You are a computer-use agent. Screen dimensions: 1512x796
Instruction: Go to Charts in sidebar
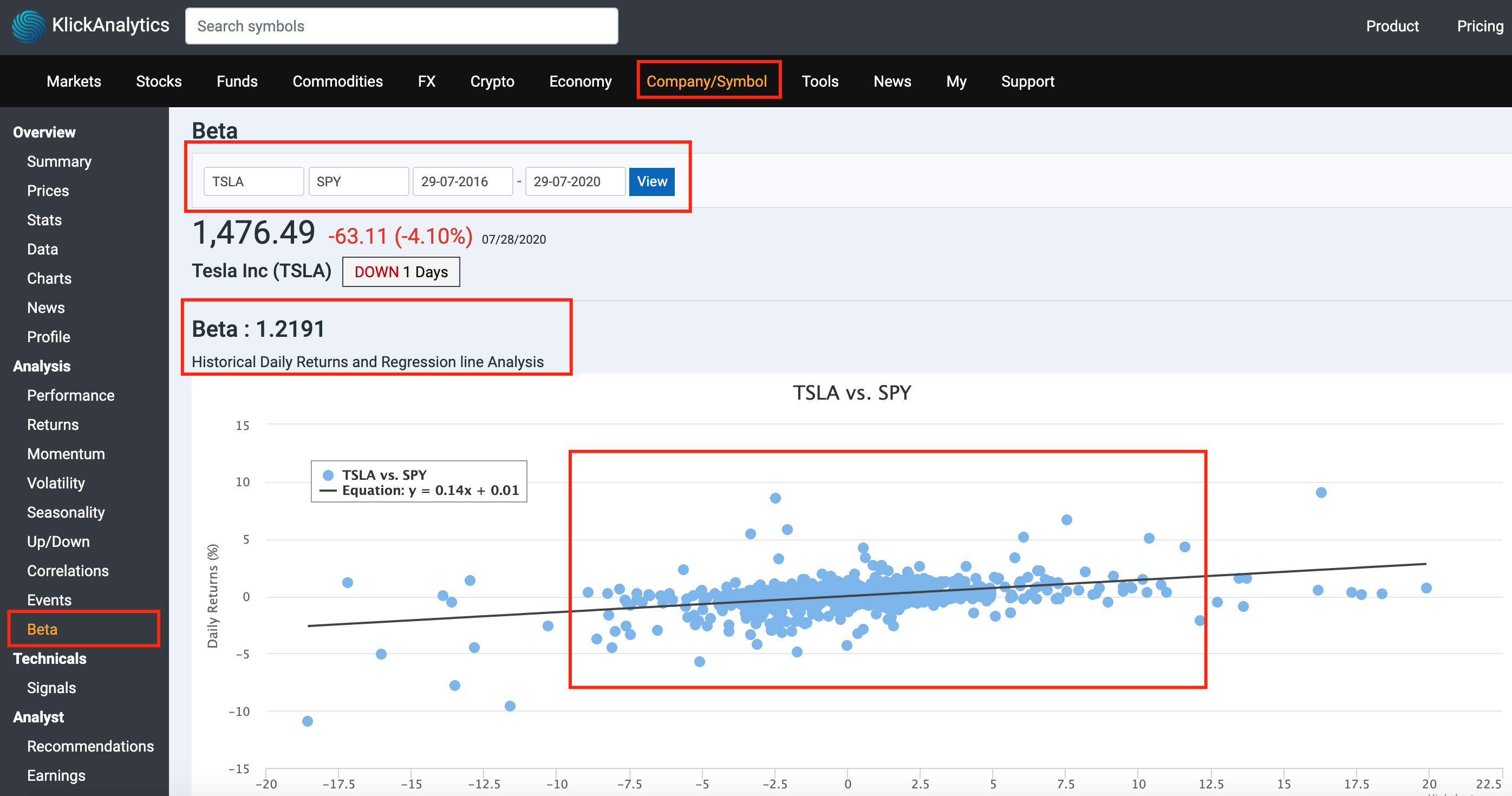click(x=49, y=278)
